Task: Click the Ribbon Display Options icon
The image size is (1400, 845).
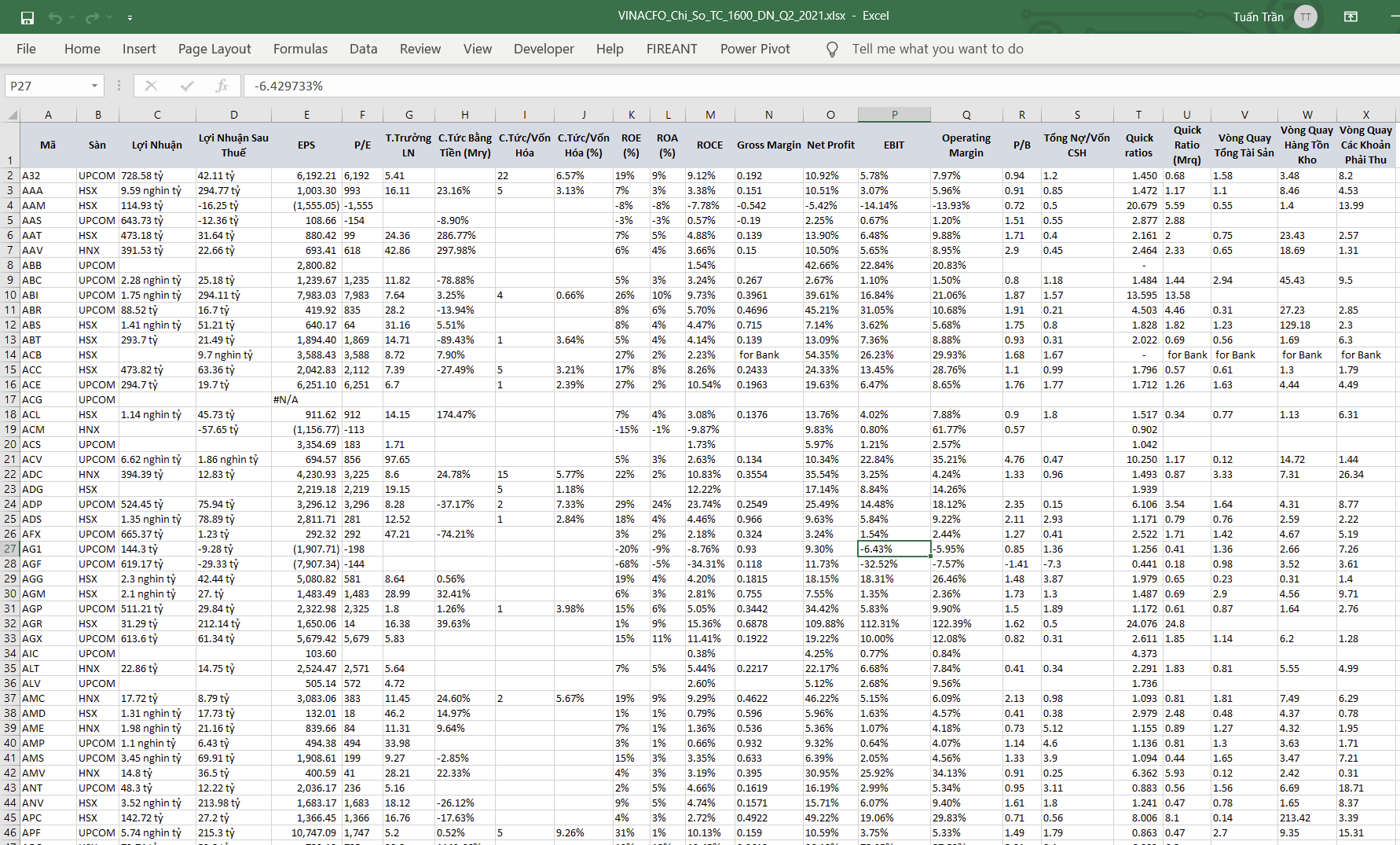Action: [1351, 17]
